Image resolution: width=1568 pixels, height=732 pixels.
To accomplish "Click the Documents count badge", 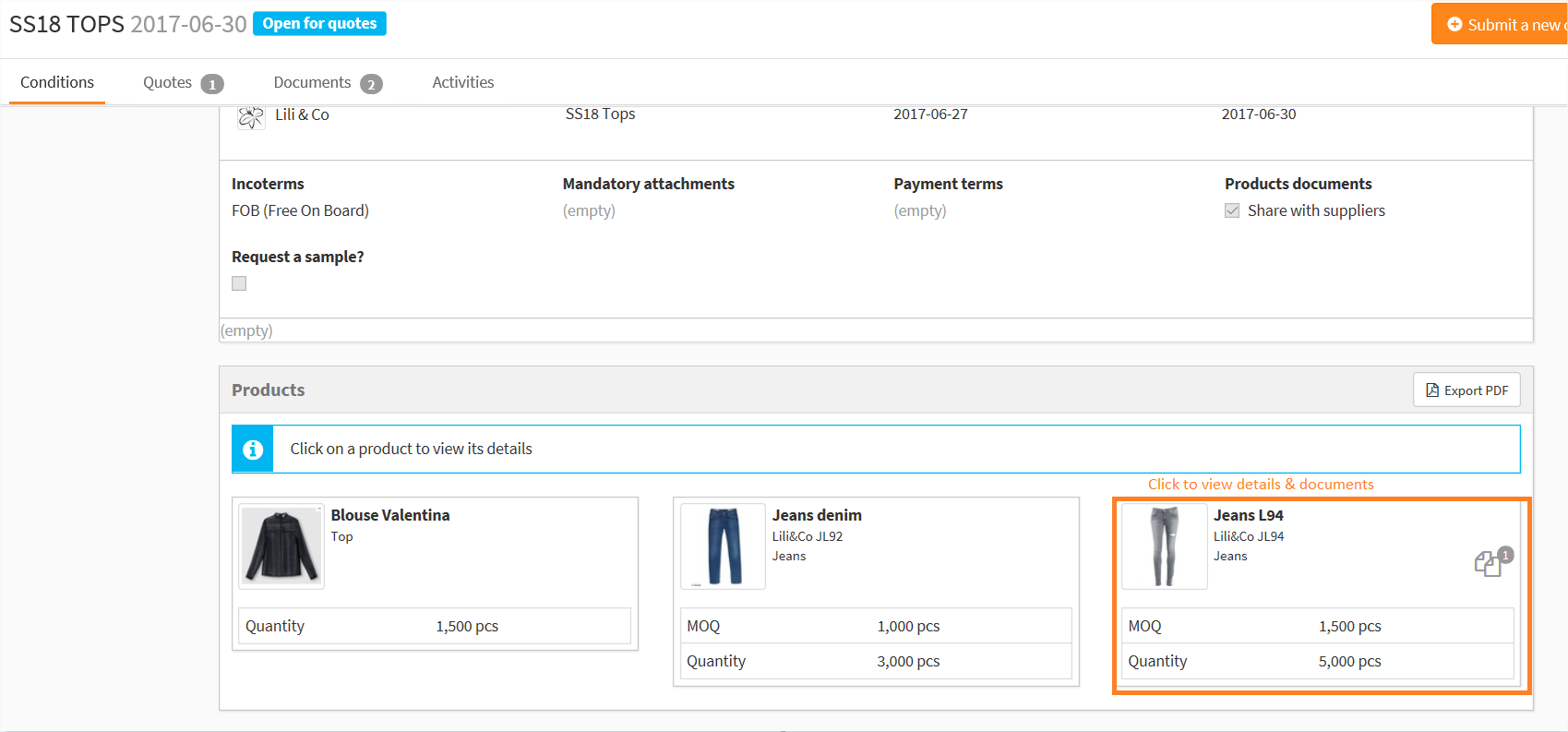I will (371, 84).
